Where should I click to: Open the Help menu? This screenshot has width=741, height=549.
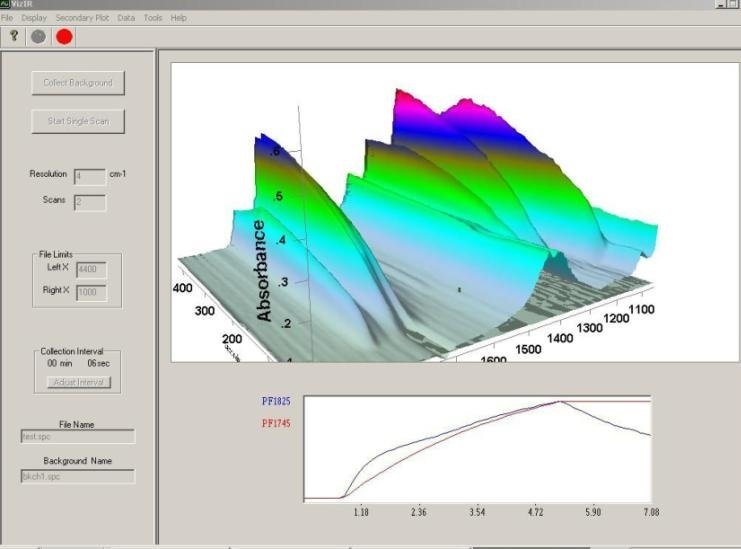[x=179, y=18]
